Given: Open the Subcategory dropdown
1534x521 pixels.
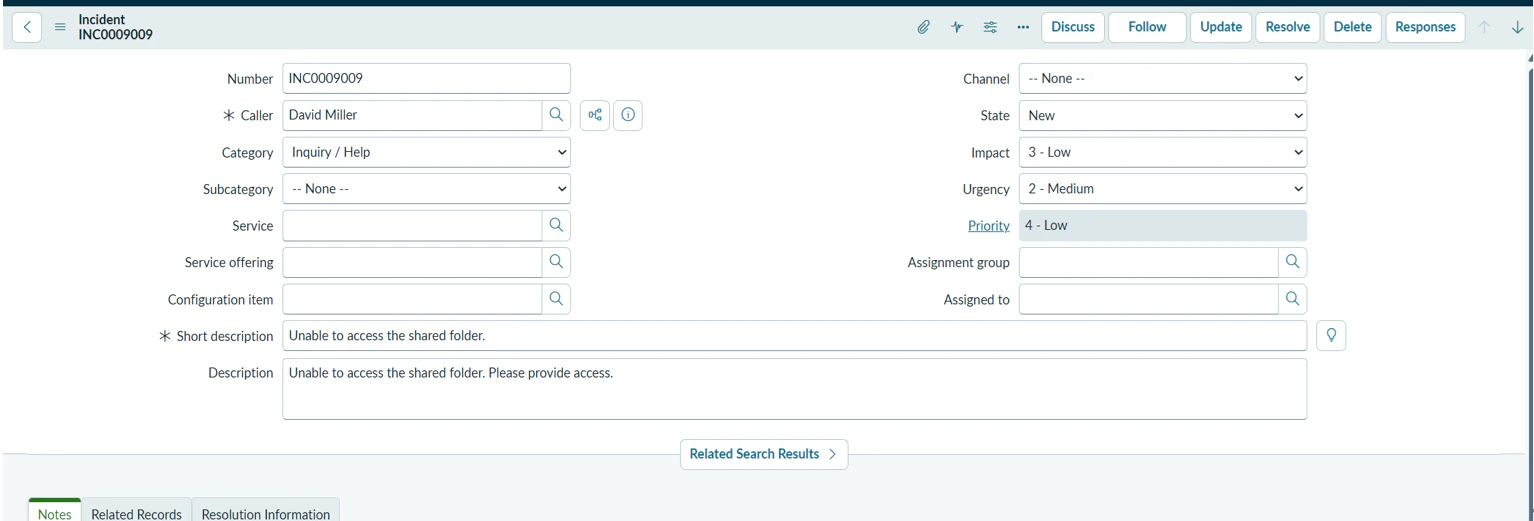Looking at the screenshot, I should [427, 189].
